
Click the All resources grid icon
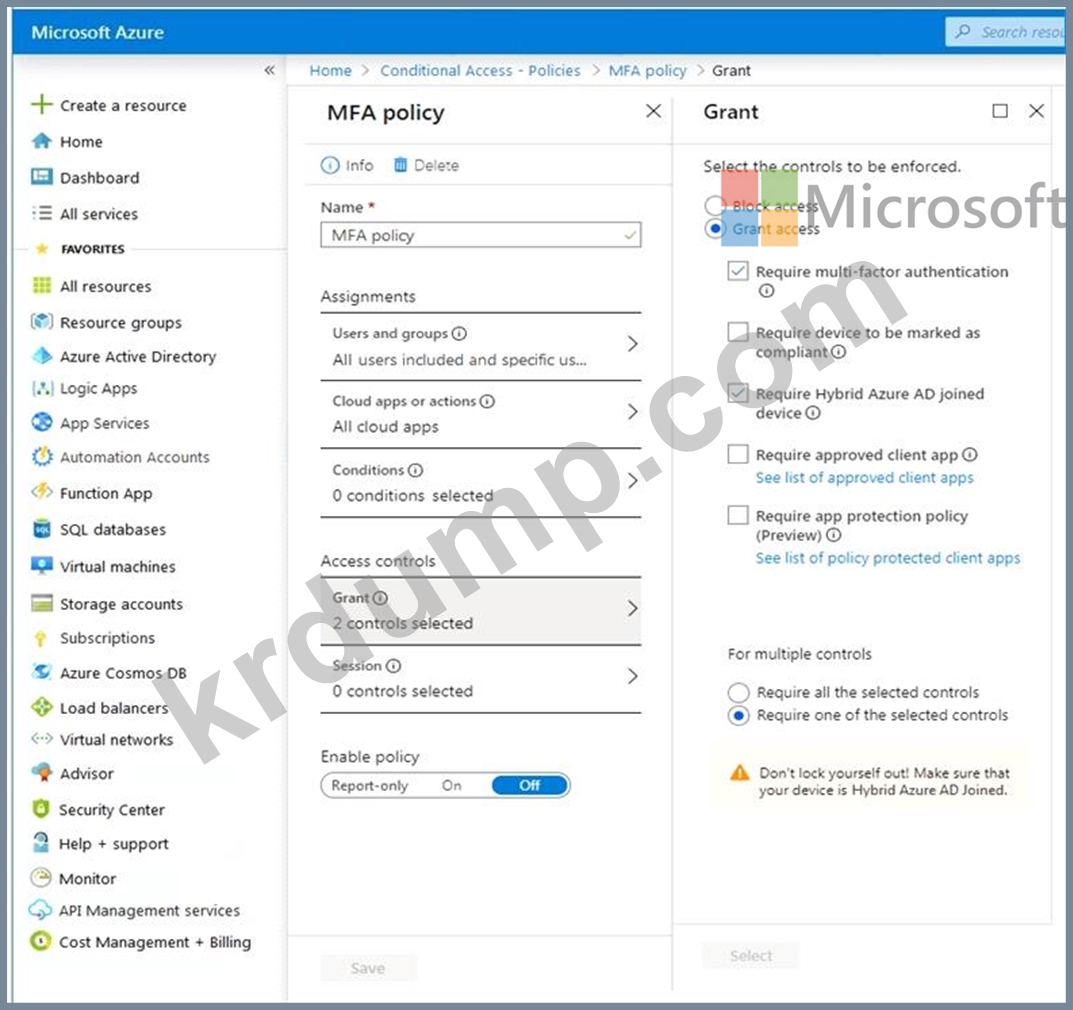click(42, 285)
